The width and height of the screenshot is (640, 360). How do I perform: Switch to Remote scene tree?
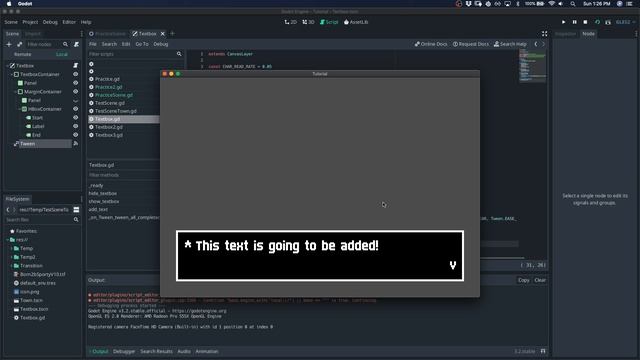[23, 54]
